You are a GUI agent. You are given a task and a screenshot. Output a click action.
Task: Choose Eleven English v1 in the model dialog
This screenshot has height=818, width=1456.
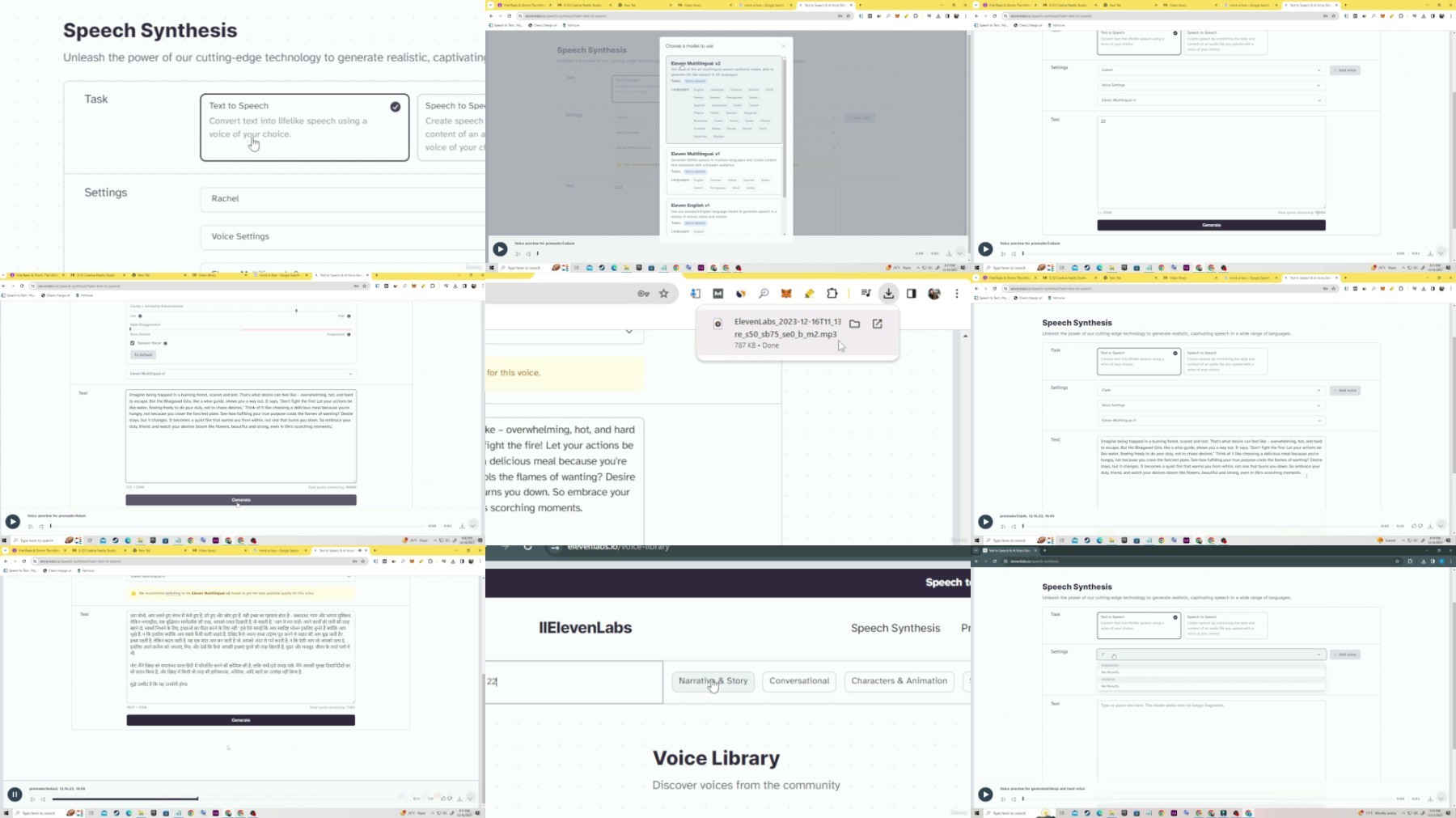pyautogui.click(x=724, y=218)
